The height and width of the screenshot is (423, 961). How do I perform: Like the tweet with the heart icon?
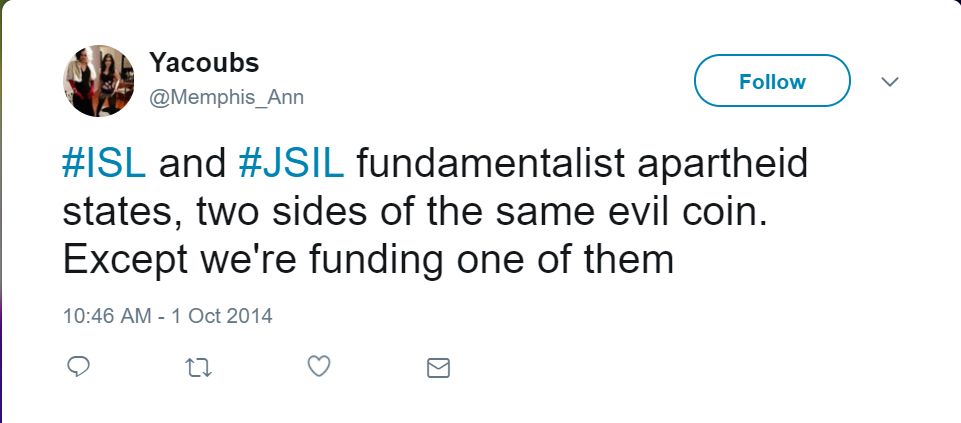point(318,368)
